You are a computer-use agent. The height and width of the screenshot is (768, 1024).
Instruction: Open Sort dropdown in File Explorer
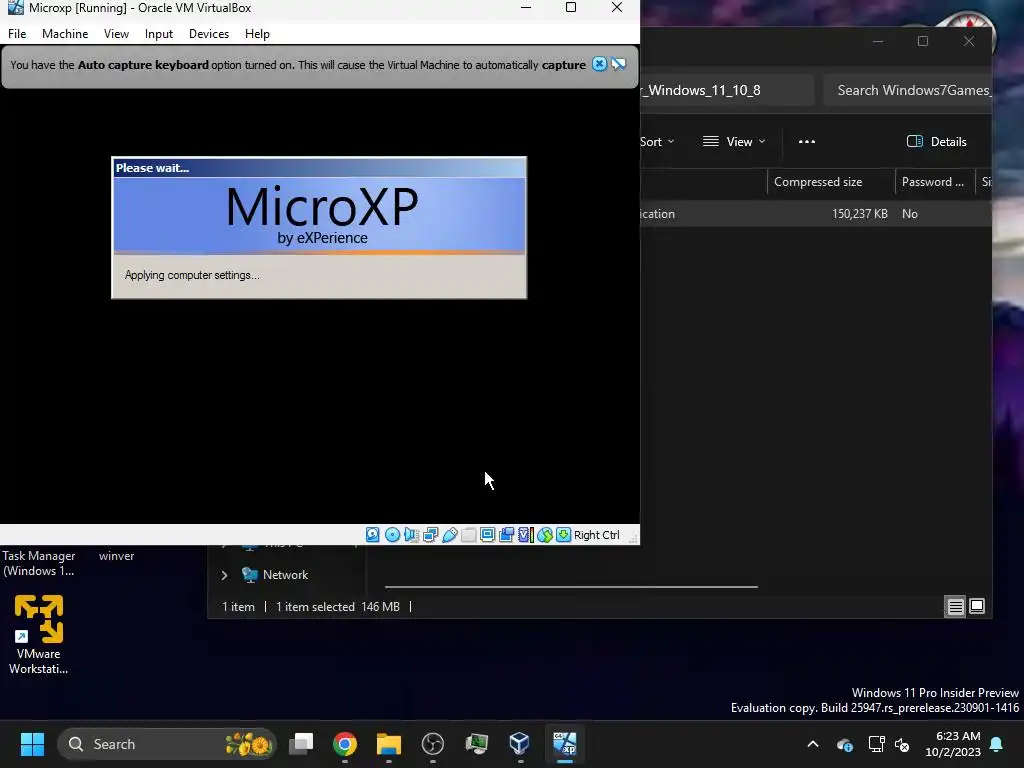(656, 142)
